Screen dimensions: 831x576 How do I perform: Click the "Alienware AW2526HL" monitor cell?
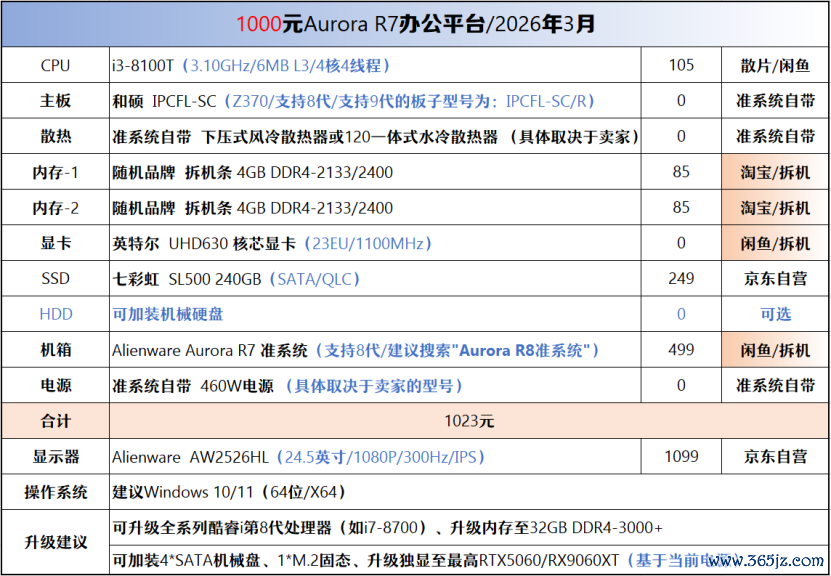click(x=375, y=456)
